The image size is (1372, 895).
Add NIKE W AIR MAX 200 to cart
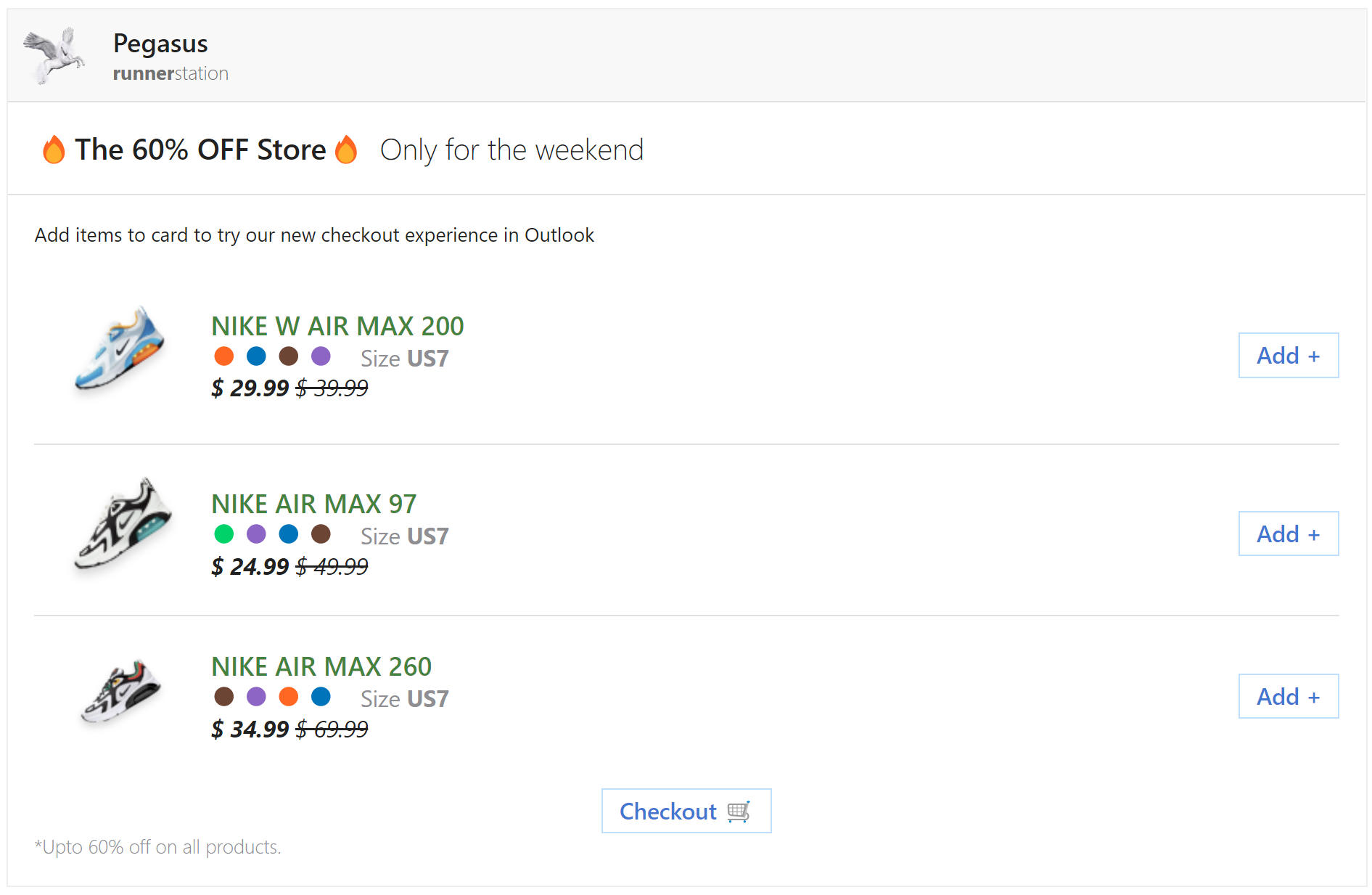(x=1288, y=356)
